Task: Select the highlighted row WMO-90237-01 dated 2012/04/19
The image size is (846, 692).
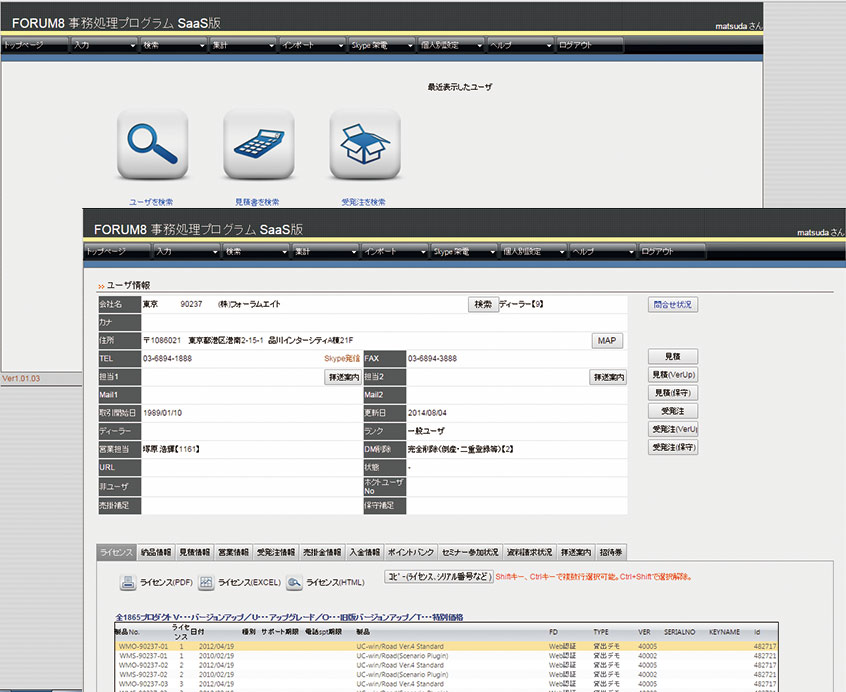Action: click(447, 646)
